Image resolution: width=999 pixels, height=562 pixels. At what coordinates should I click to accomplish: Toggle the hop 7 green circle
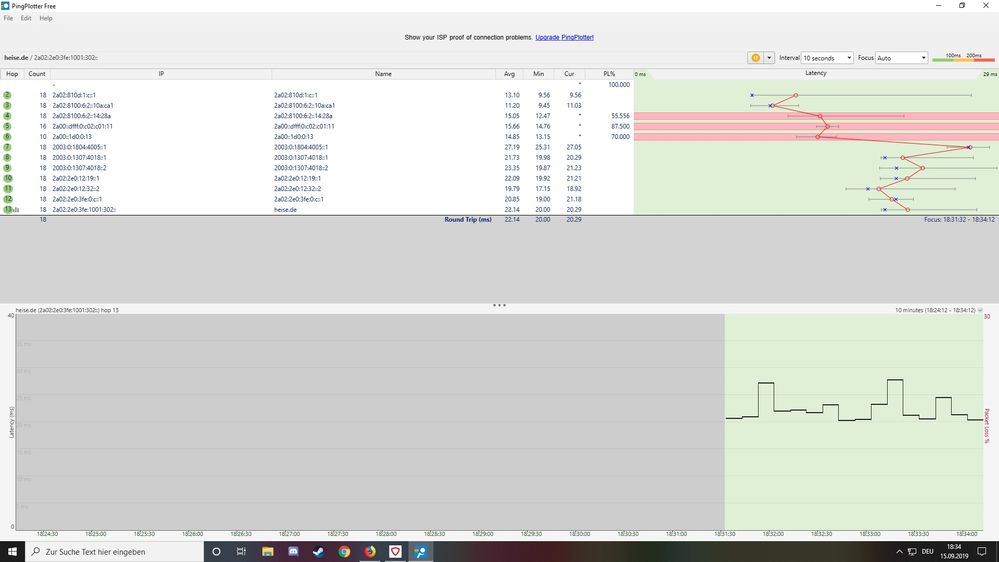8,147
